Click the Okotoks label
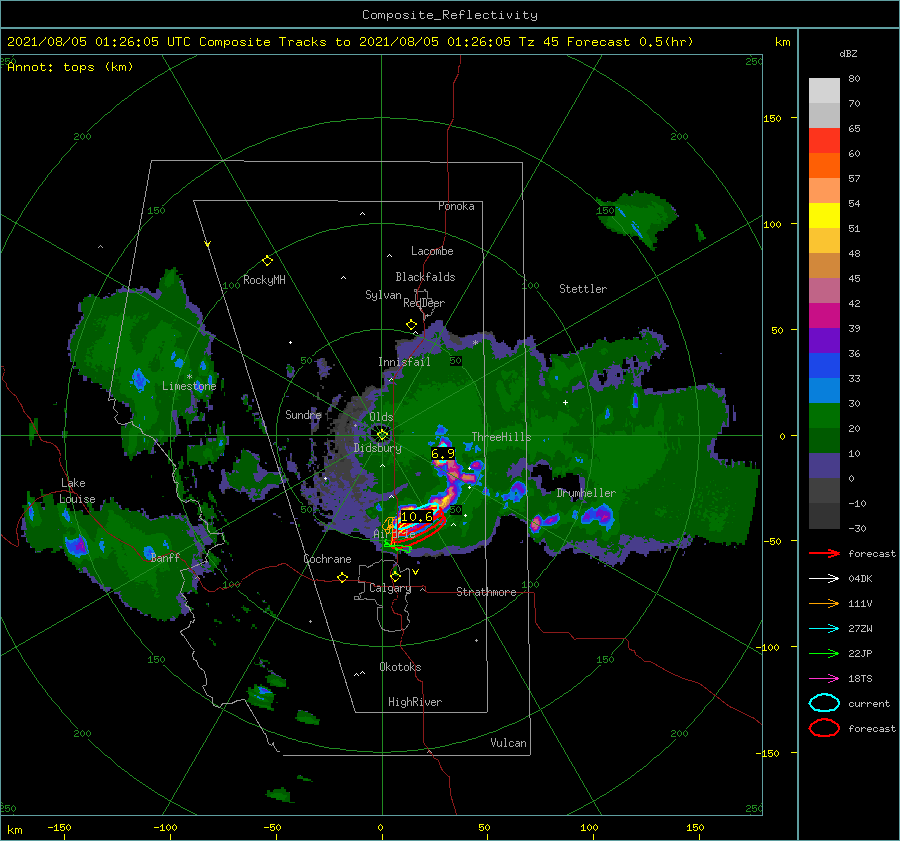Image resolution: width=900 pixels, height=841 pixels. 400,667
